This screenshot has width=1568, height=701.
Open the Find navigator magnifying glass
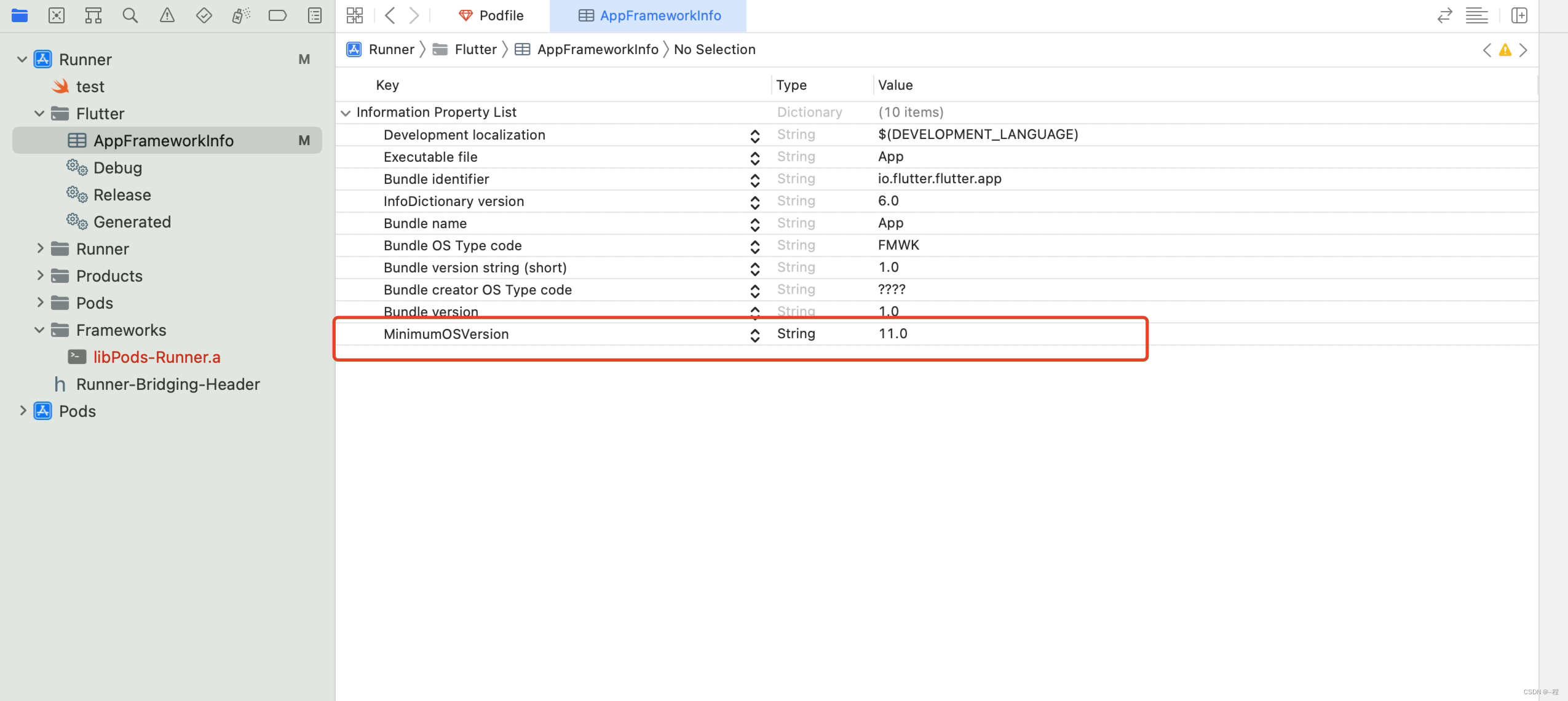130,15
